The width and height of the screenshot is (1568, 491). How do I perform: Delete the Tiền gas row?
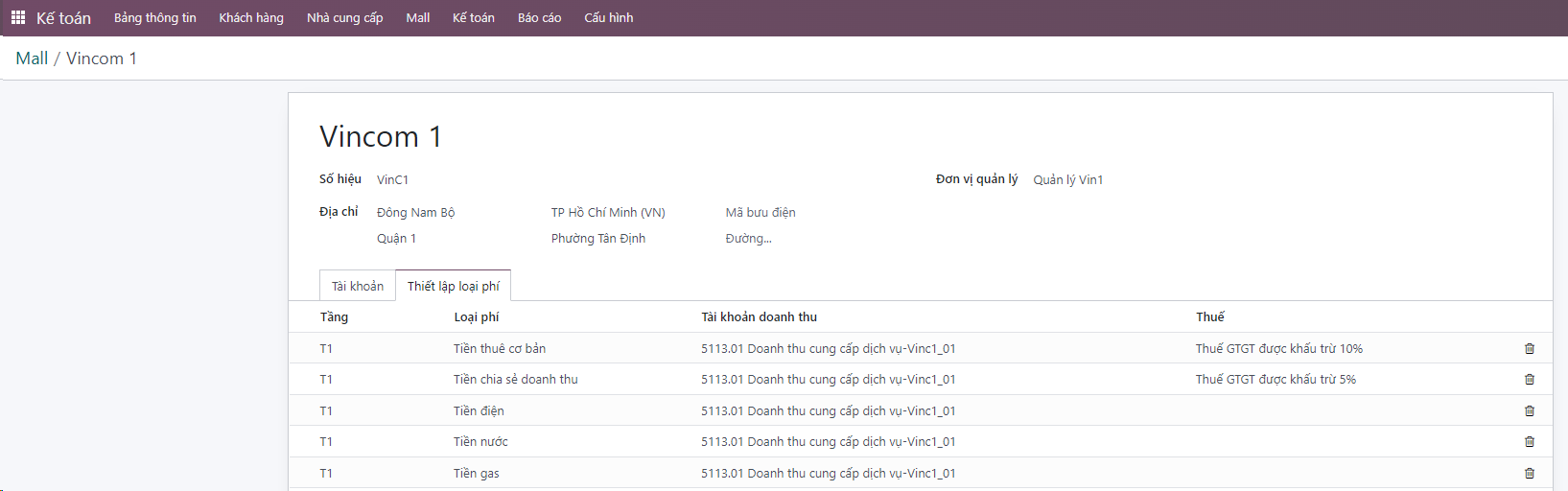[1530, 473]
